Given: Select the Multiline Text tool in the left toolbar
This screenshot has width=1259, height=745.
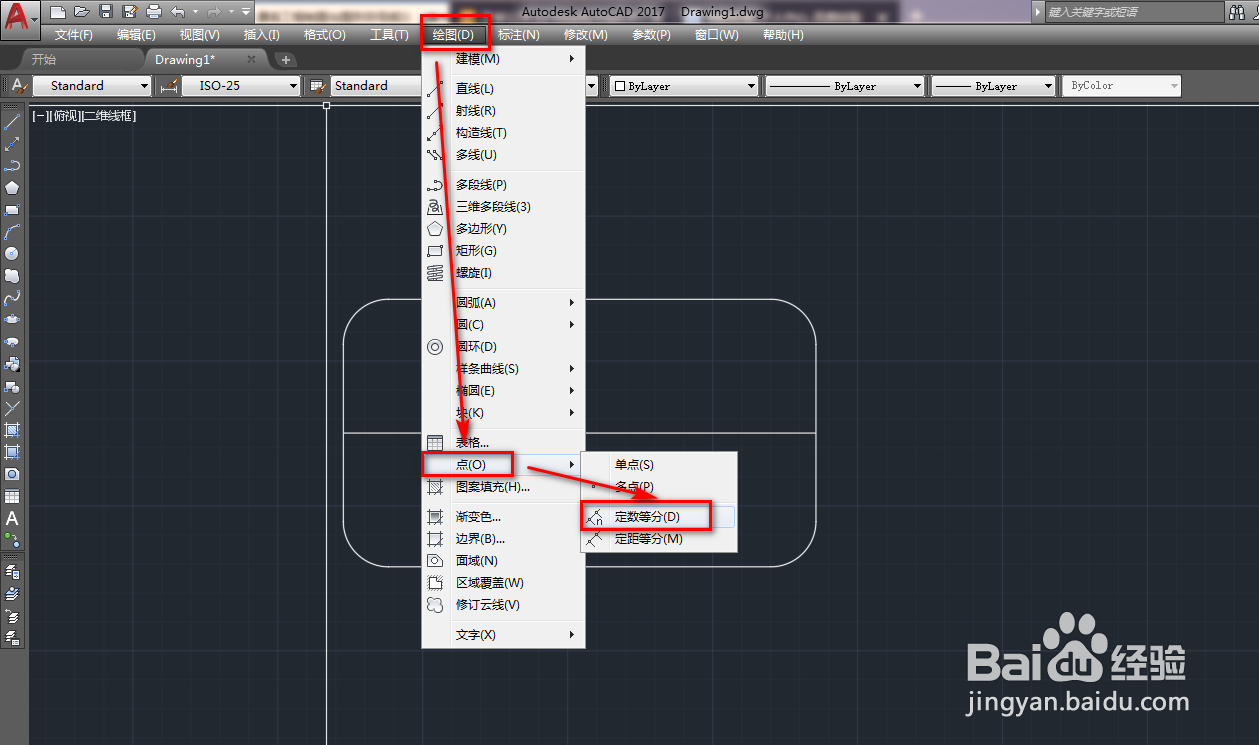Looking at the screenshot, I should (12, 518).
